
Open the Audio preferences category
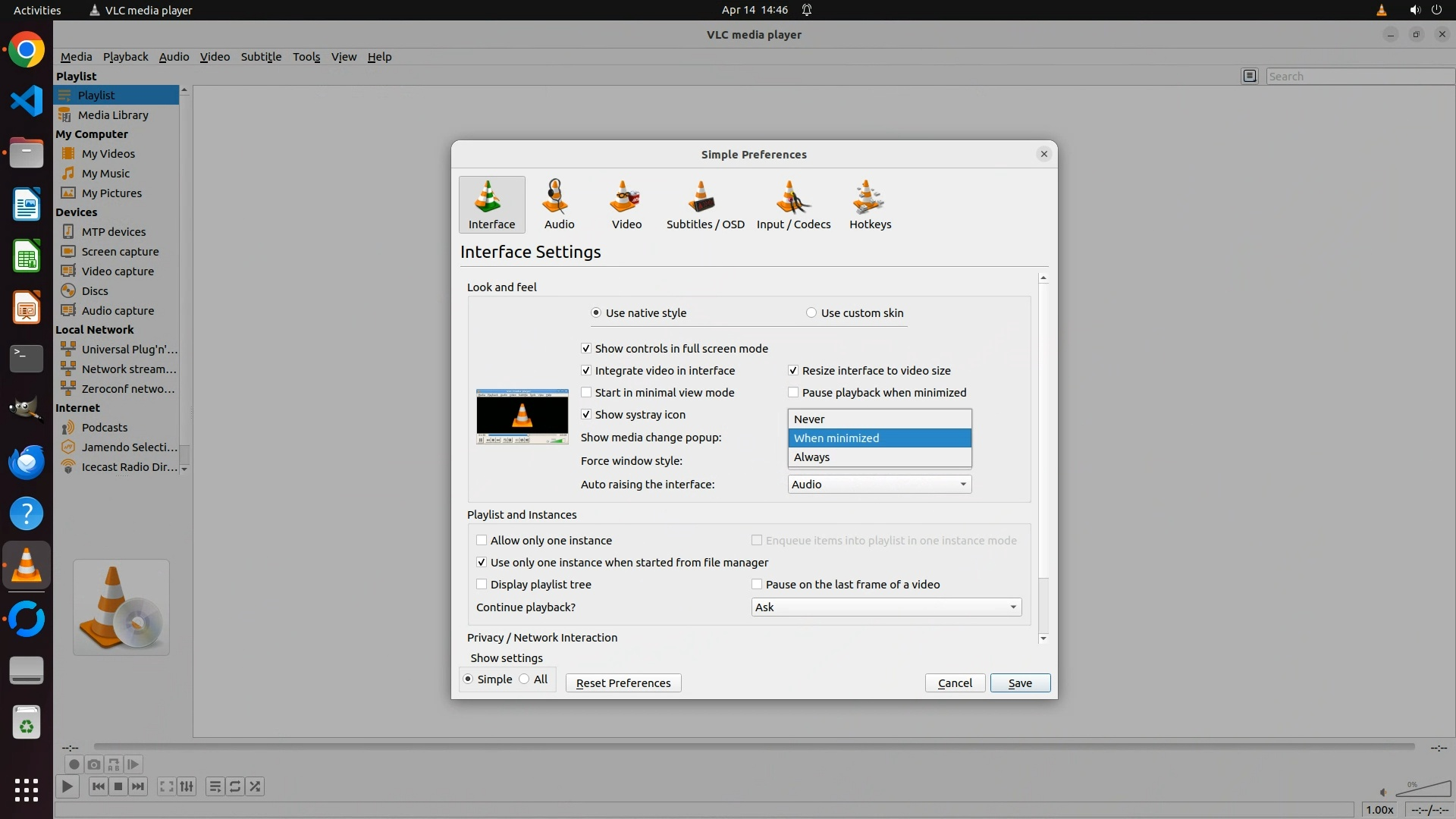click(x=559, y=205)
